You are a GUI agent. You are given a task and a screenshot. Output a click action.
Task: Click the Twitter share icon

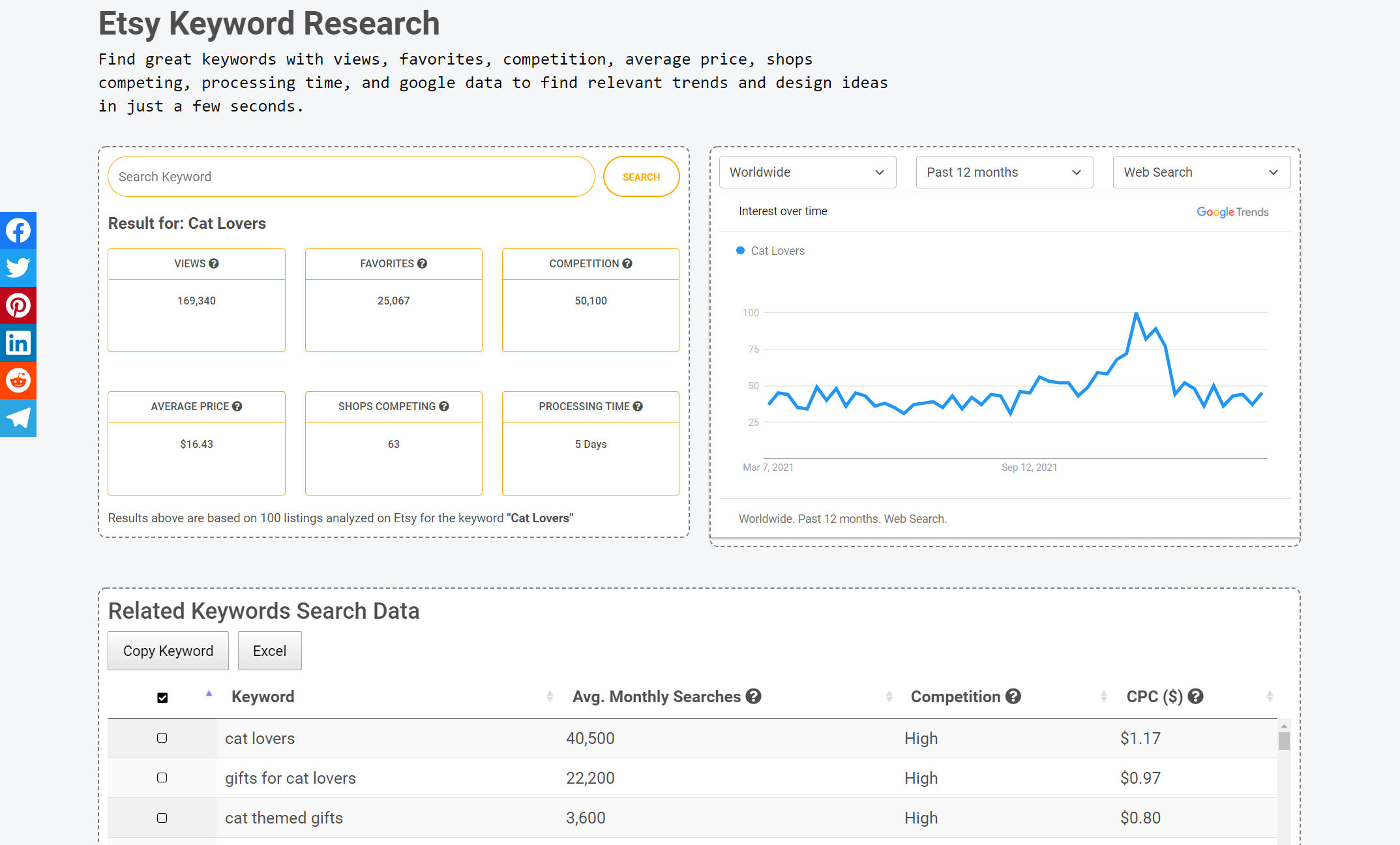18,267
